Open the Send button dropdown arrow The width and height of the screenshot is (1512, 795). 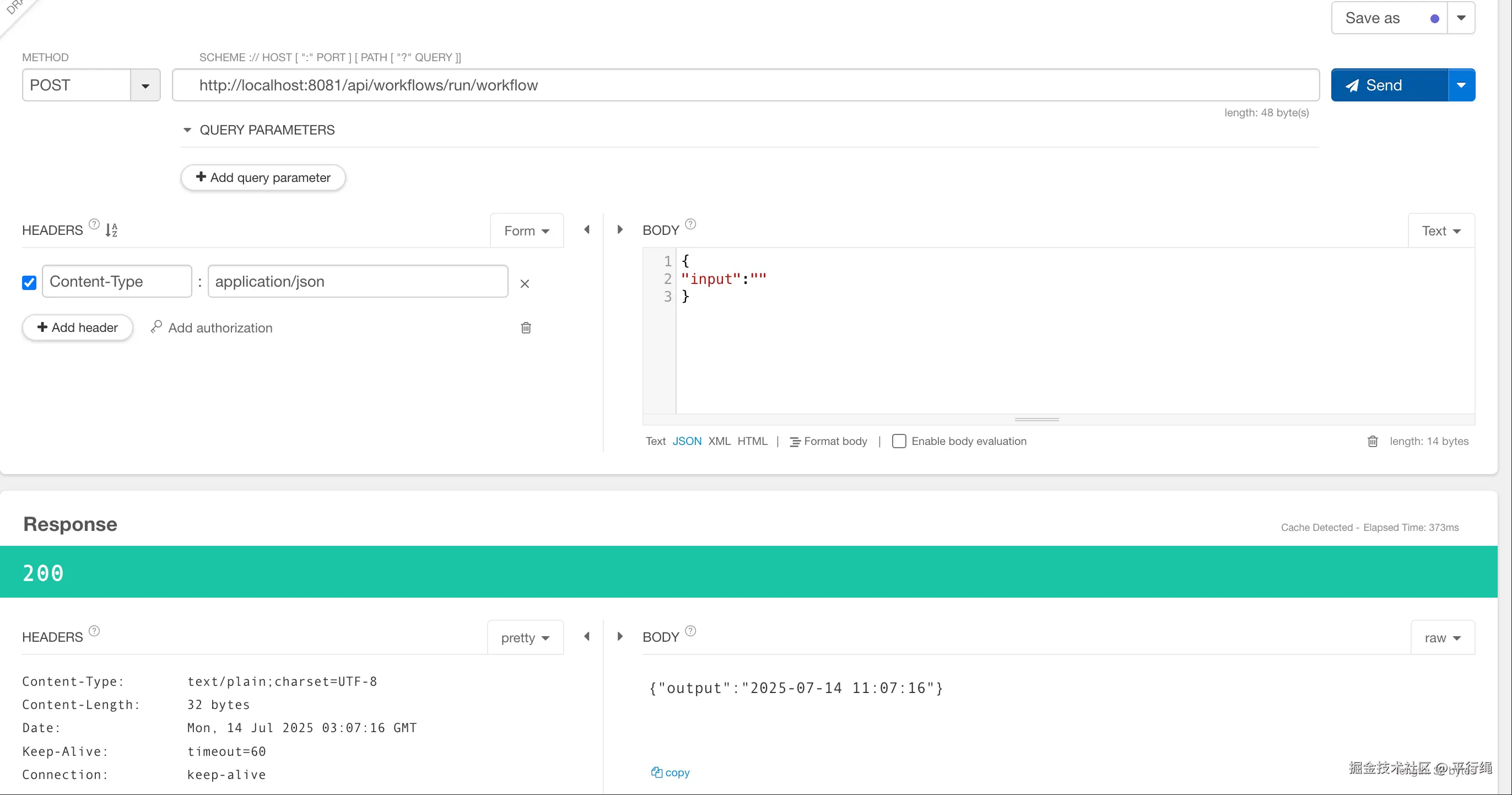pyautogui.click(x=1461, y=85)
